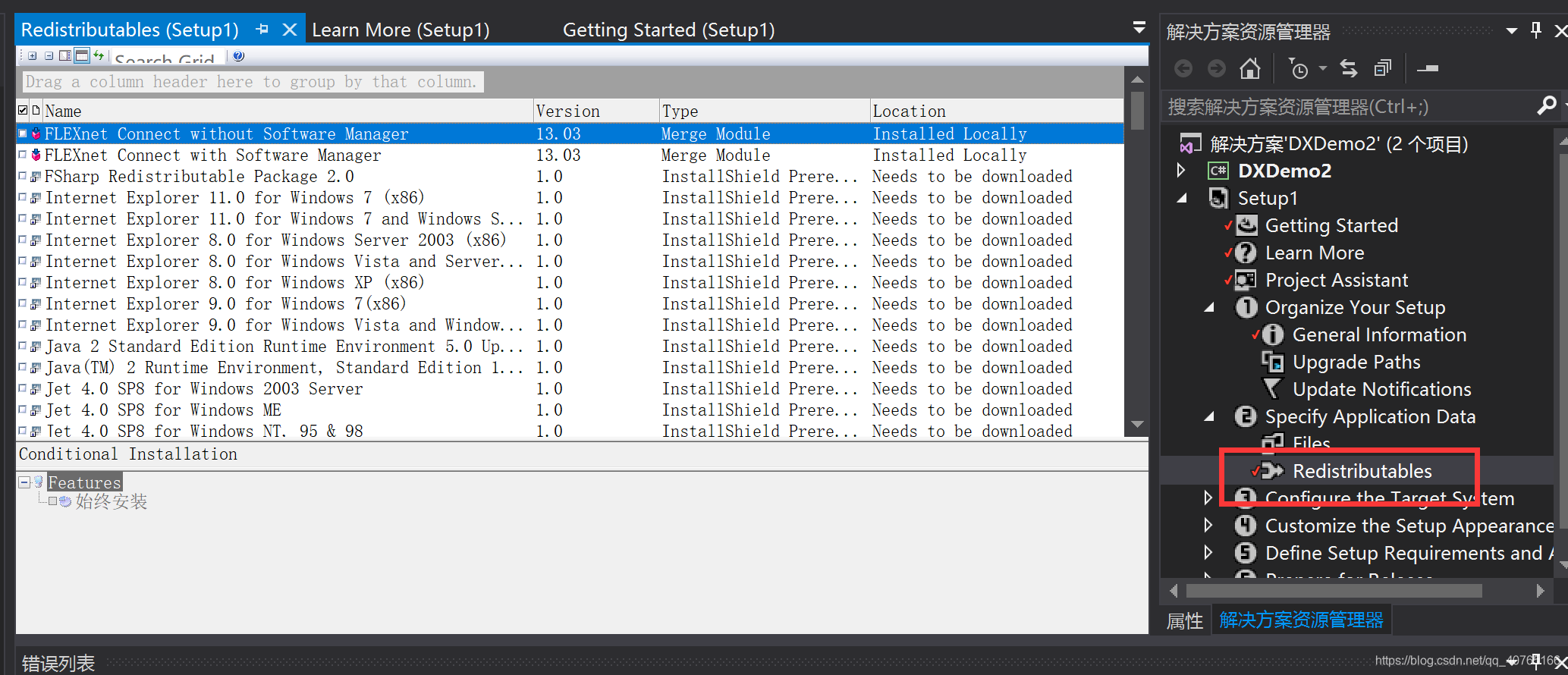
Task: Click the expand-all plus icon in grid toolbar
Action: (32, 55)
